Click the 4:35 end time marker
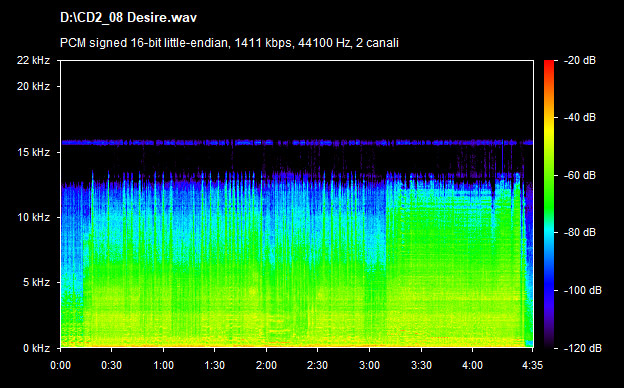This screenshot has height=388, width=624. pyautogui.click(x=532, y=365)
